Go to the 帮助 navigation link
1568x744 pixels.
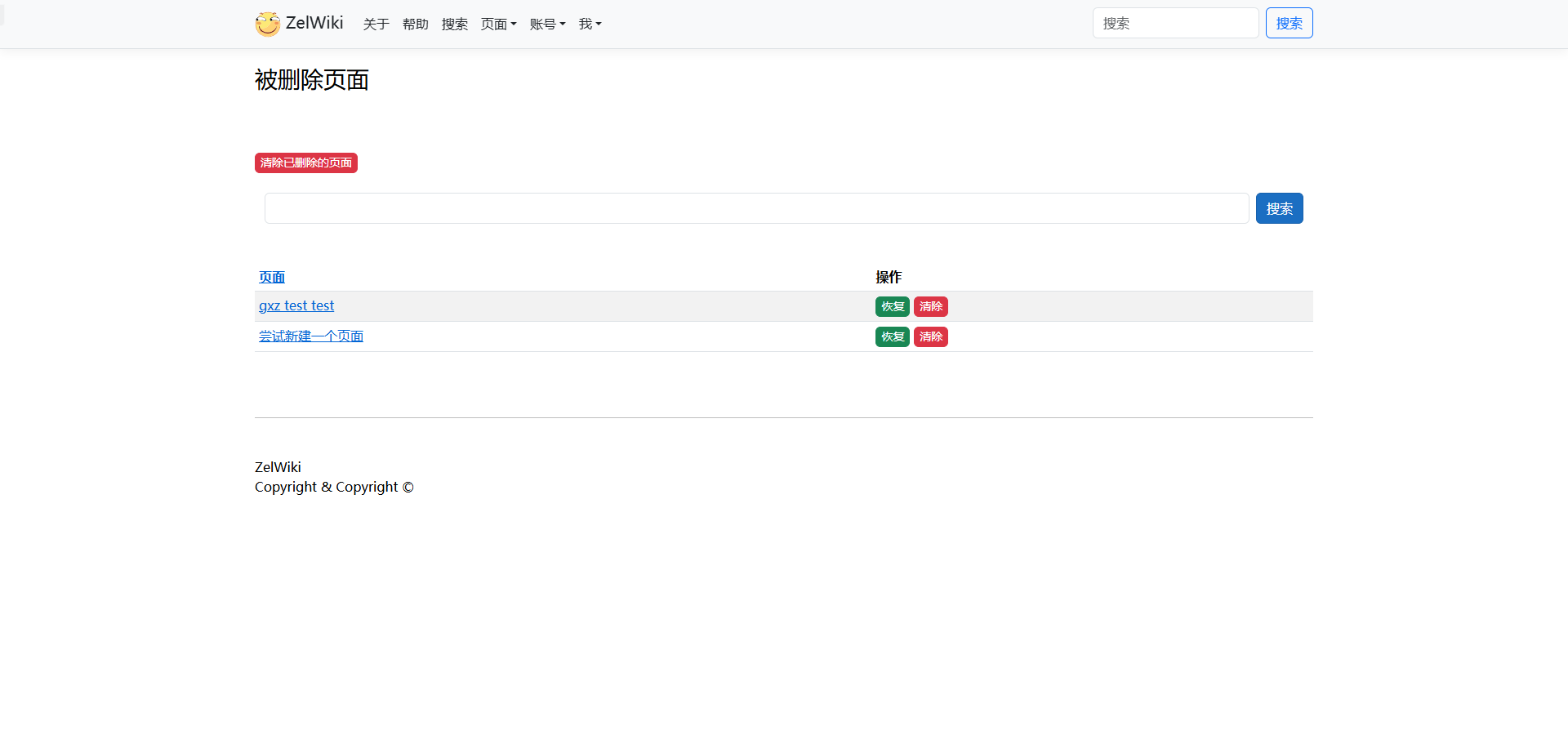point(415,25)
